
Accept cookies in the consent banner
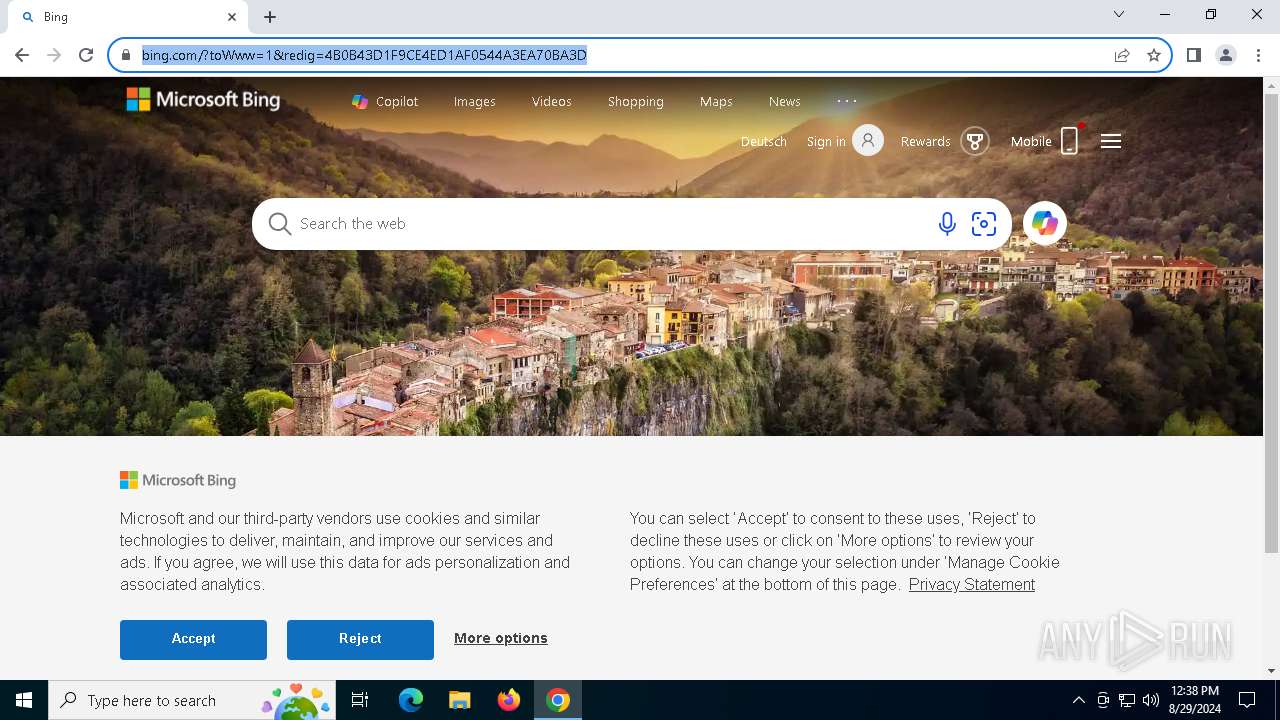coord(193,639)
